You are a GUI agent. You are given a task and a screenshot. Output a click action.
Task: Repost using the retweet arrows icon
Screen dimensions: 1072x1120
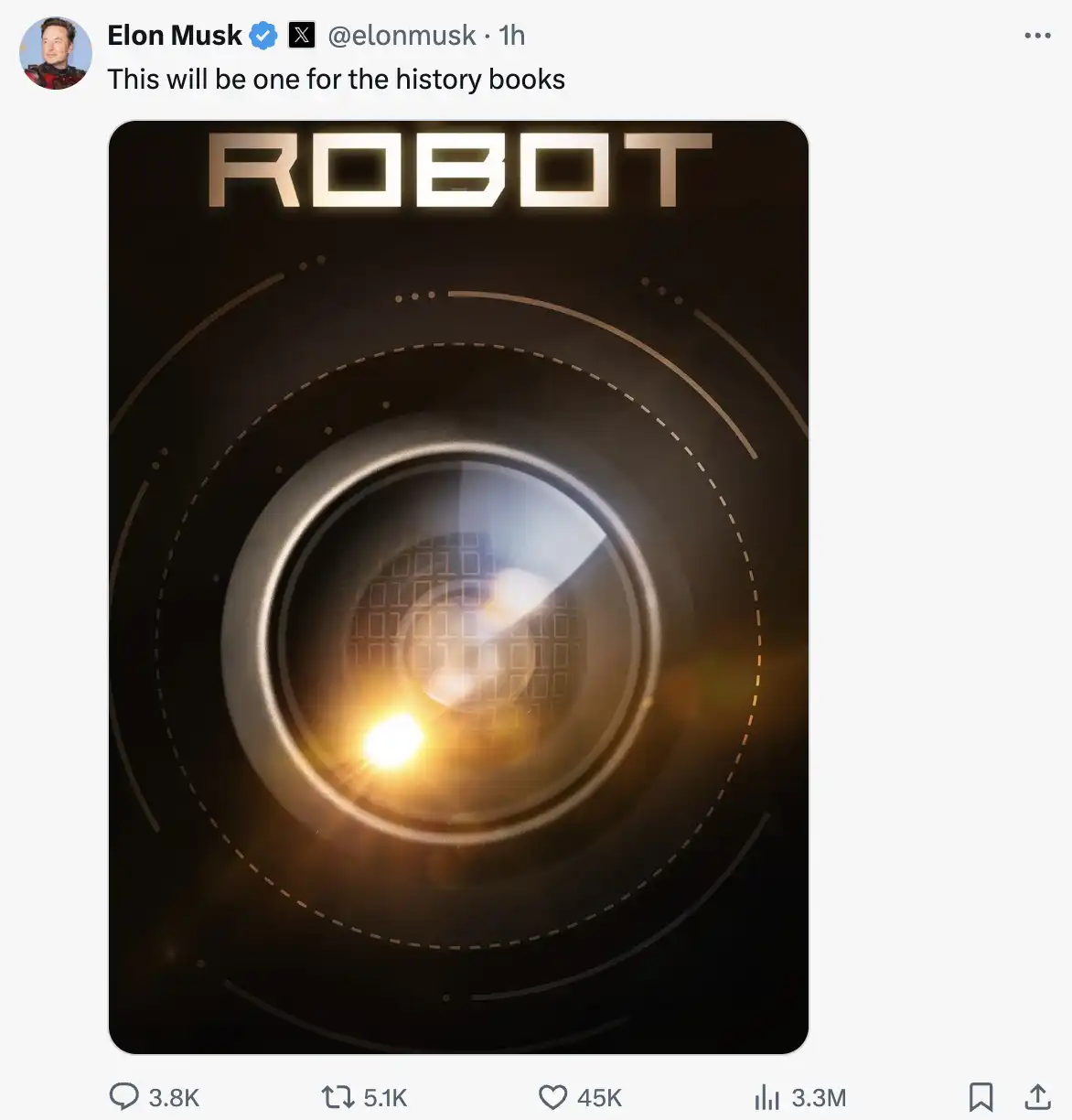(x=338, y=1096)
